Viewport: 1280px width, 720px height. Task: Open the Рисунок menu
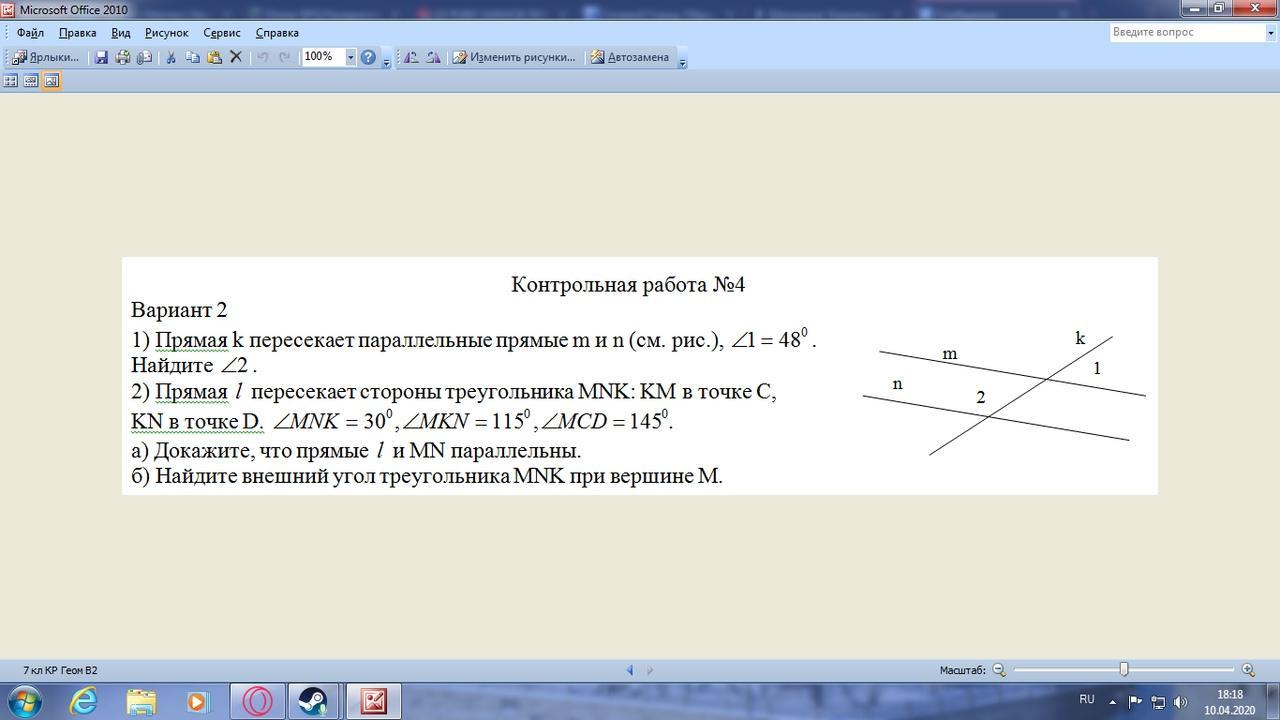166,33
